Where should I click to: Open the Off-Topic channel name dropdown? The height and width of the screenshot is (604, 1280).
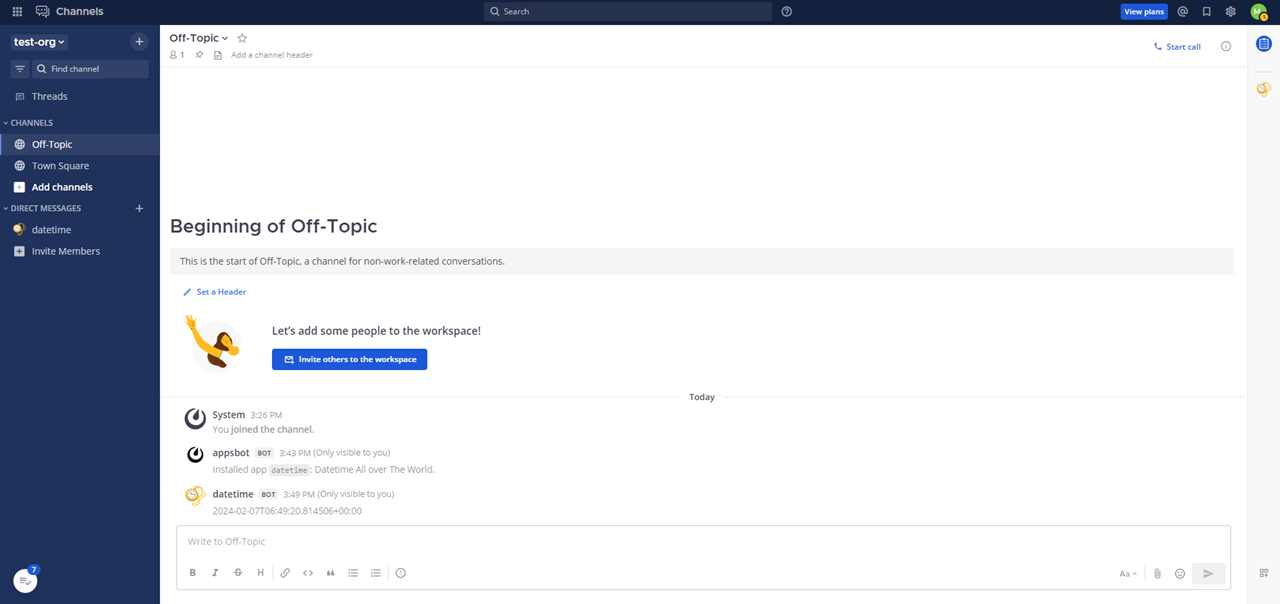pyautogui.click(x=198, y=37)
